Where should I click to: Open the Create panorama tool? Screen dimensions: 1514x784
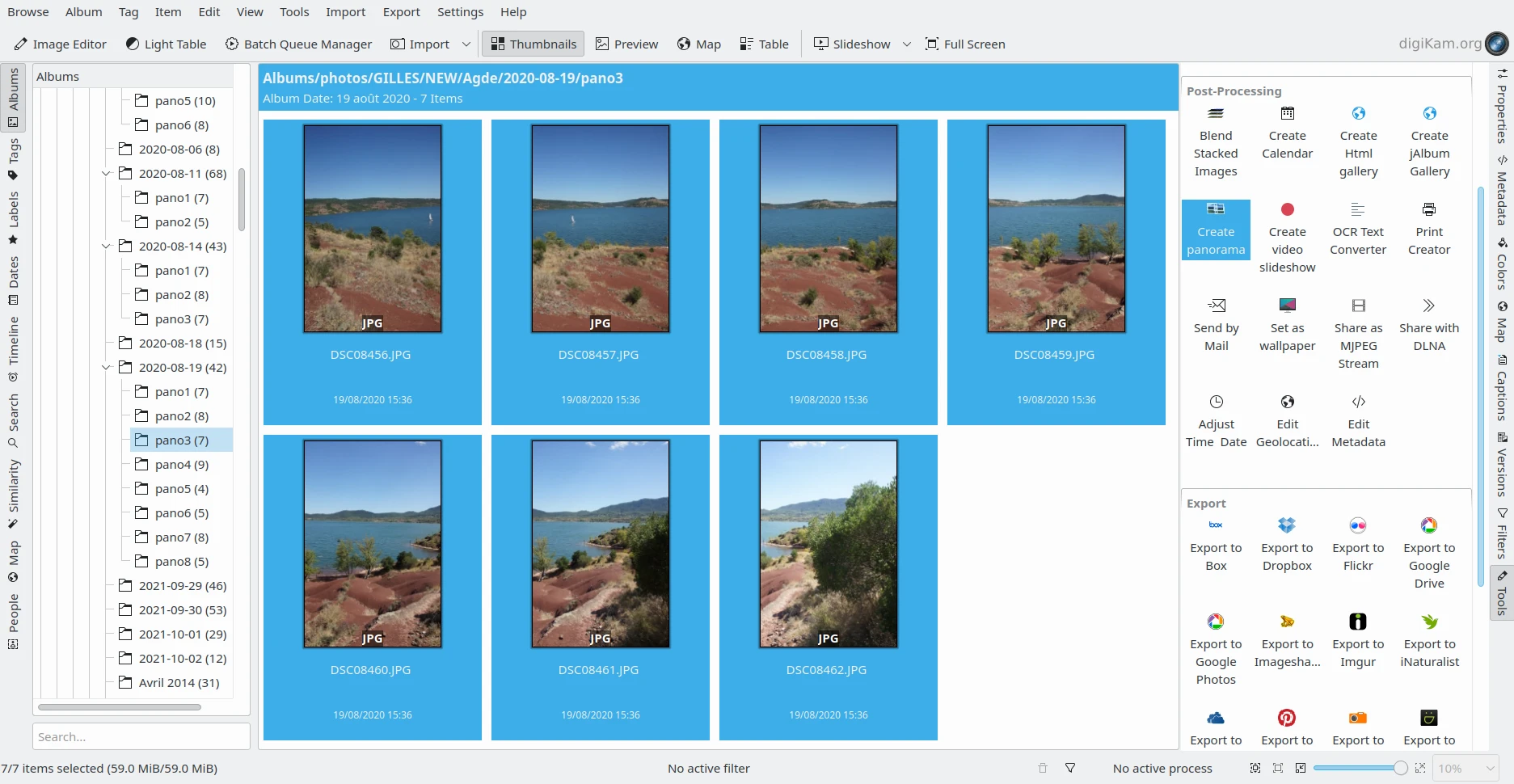pos(1215,229)
